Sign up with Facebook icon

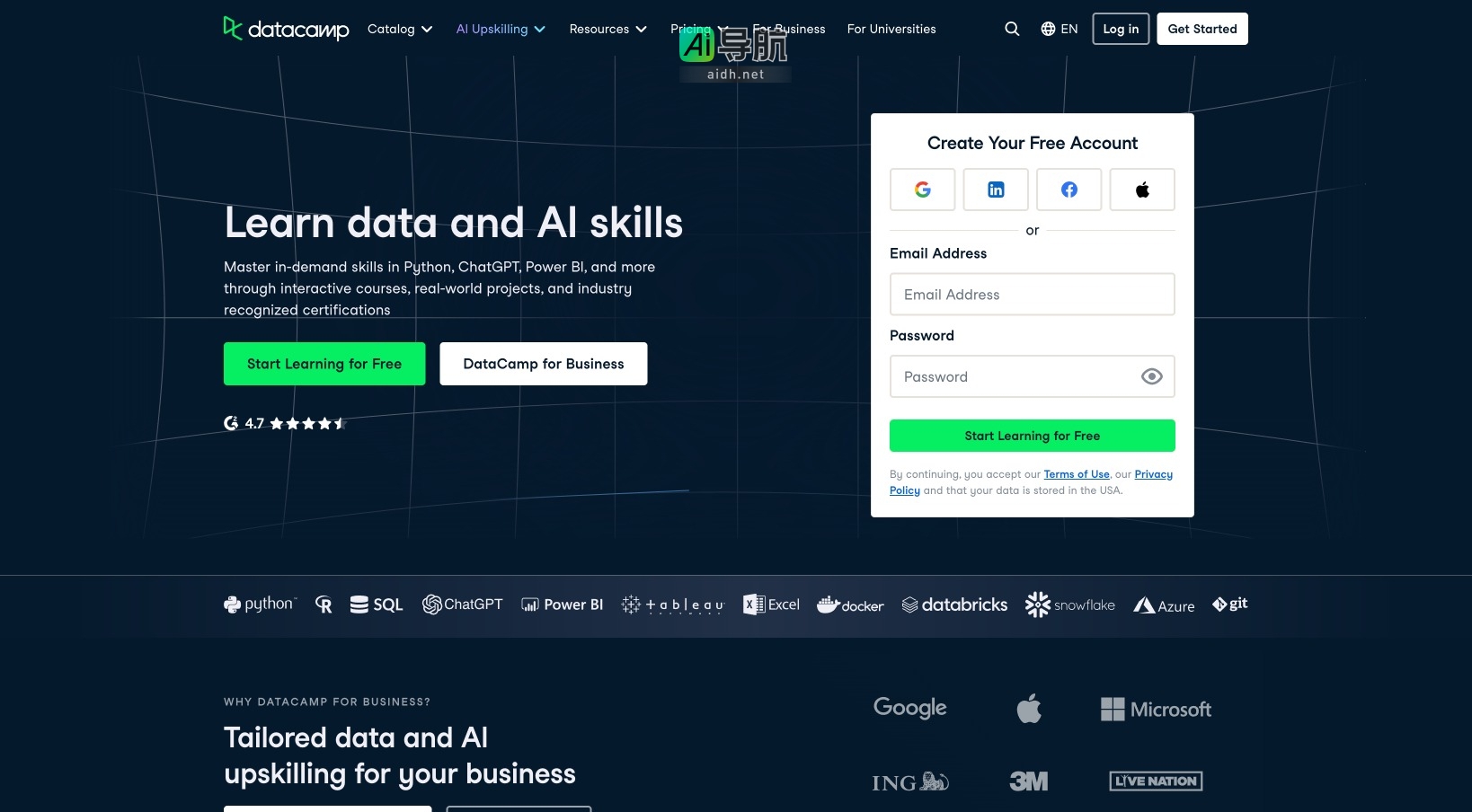coord(1069,190)
